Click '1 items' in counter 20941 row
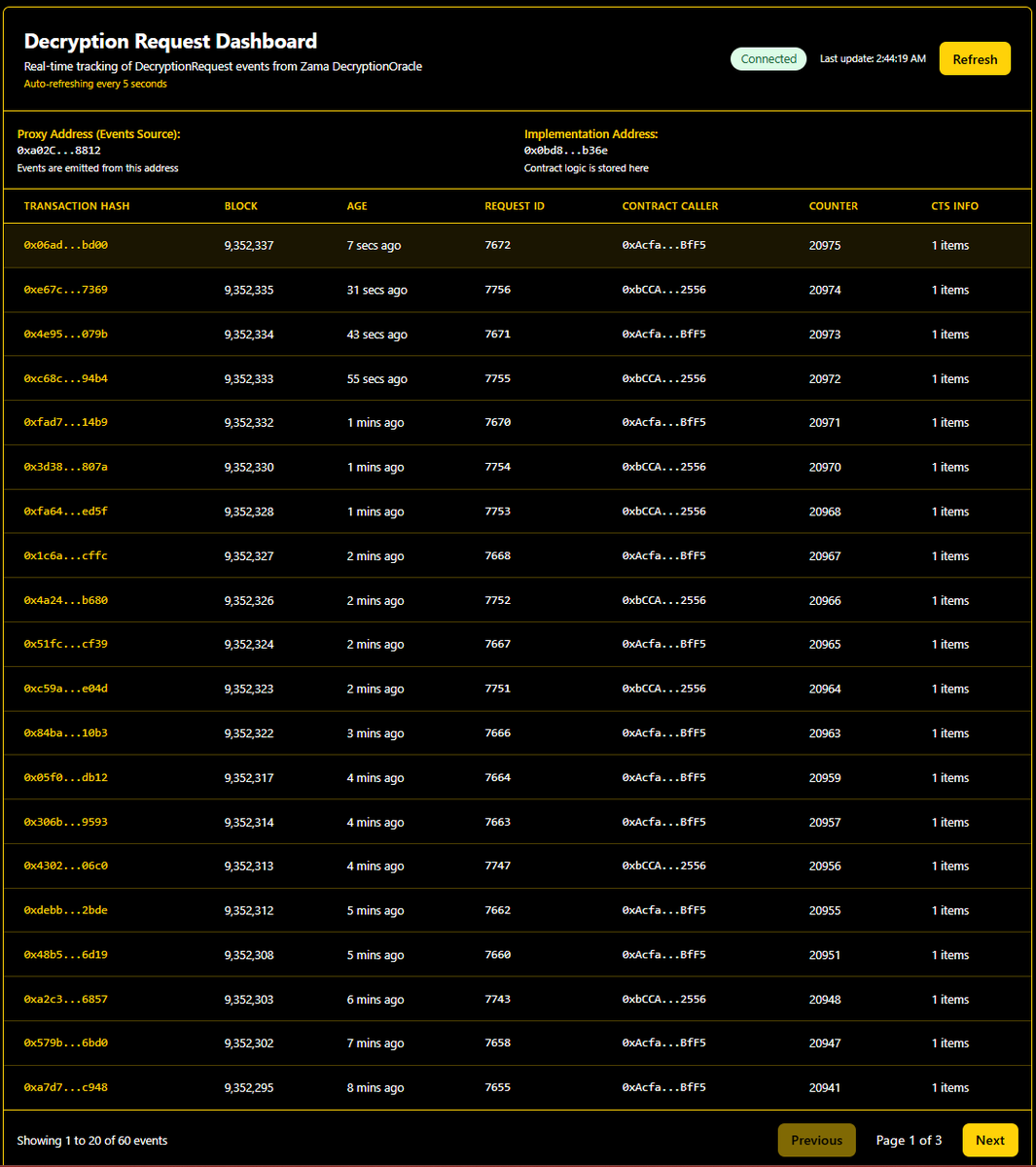The width and height of the screenshot is (1036, 1167). pyautogui.click(x=950, y=1088)
